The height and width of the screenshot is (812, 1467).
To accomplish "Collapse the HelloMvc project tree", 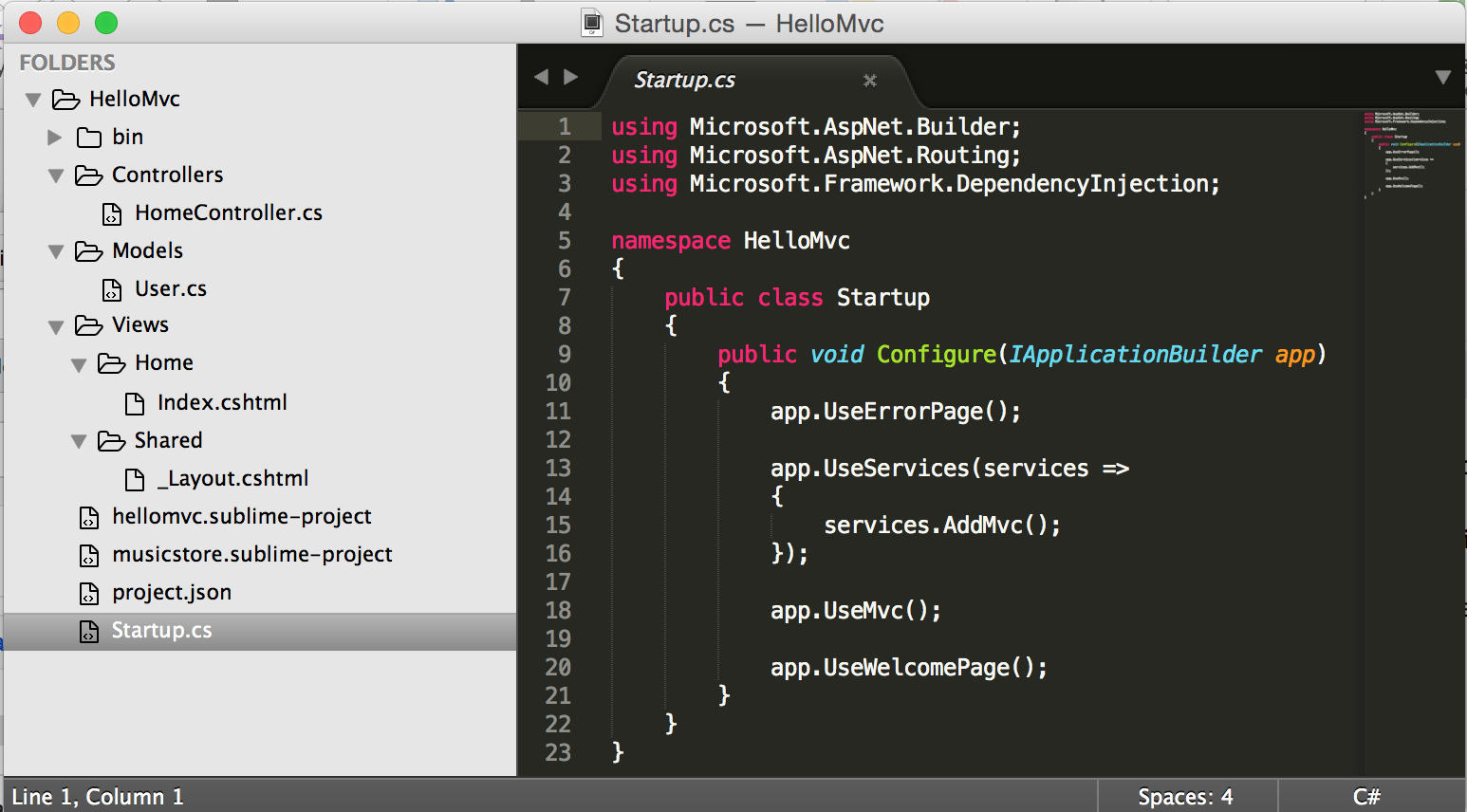I will pyautogui.click(x=32, y=99).
